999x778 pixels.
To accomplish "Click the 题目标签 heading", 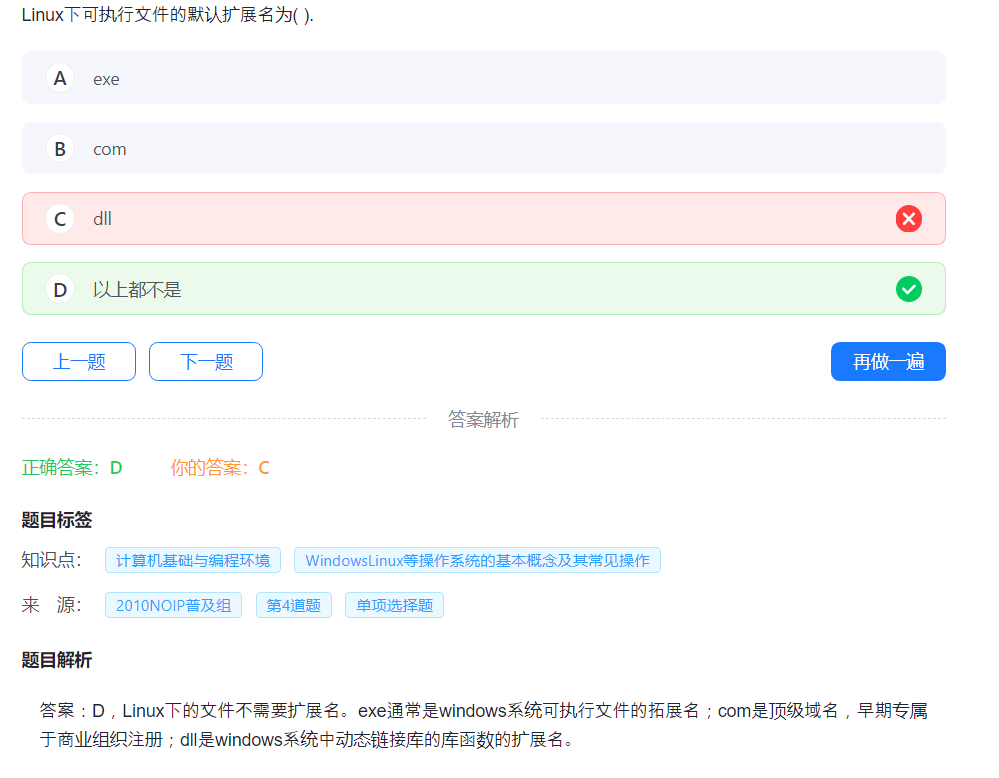I will click(57, 520).
